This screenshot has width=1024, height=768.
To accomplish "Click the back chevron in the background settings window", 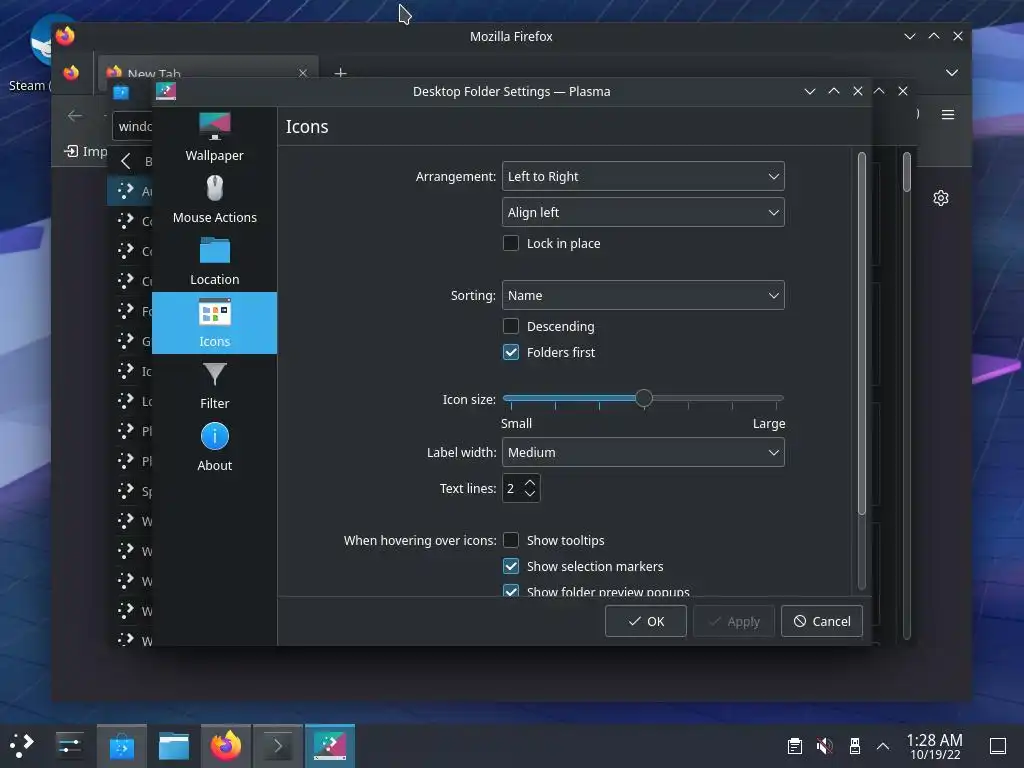I will click(126, 161).
